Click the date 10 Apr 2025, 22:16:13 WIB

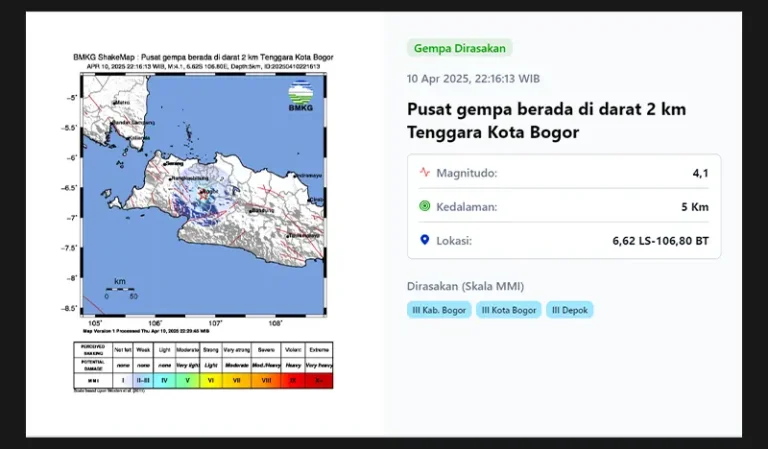tap(473, 79)
